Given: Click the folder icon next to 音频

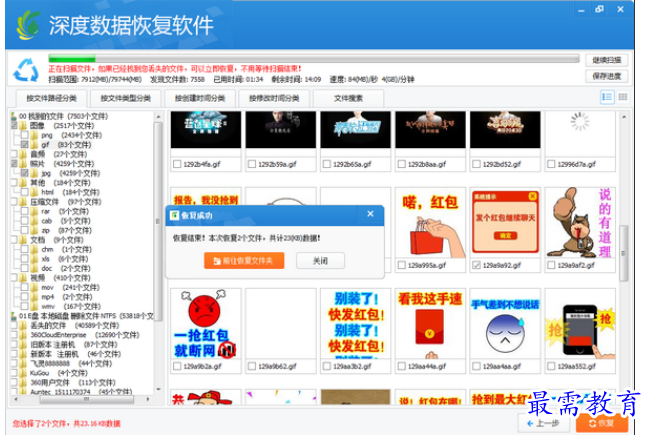Looking at the screenshot, I should coord(24,154).
